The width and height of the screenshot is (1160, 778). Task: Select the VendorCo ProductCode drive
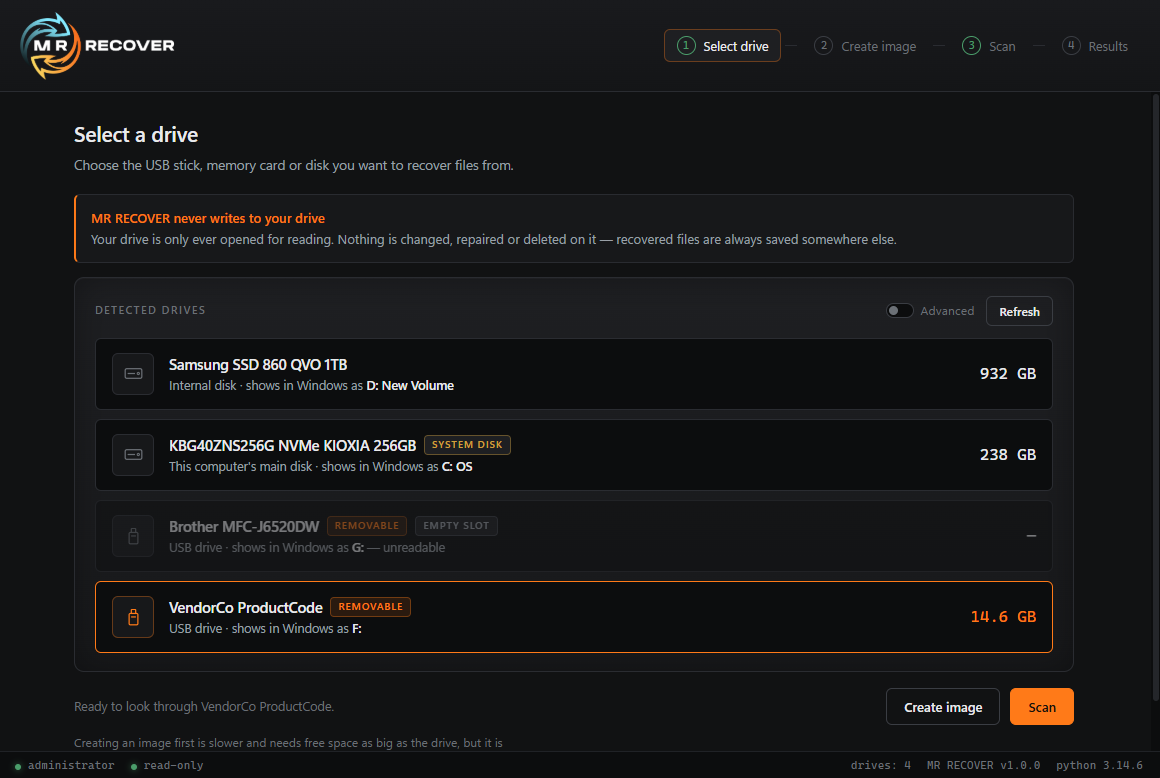573,617
